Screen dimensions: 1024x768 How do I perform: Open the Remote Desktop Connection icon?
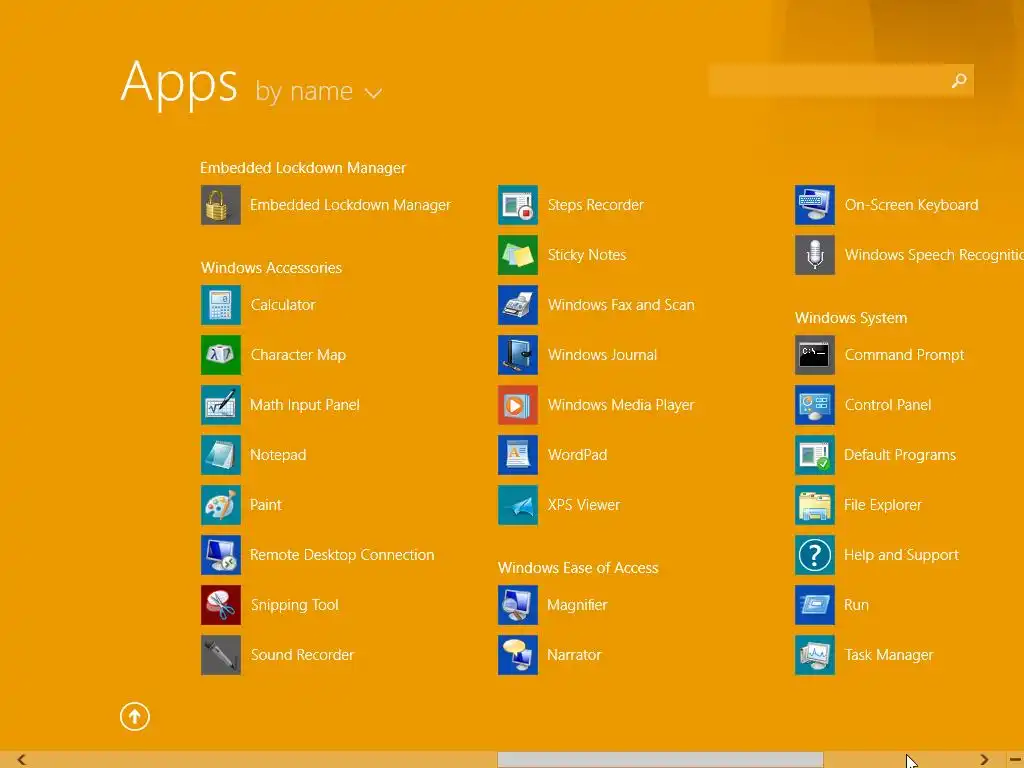pos(221,555)
